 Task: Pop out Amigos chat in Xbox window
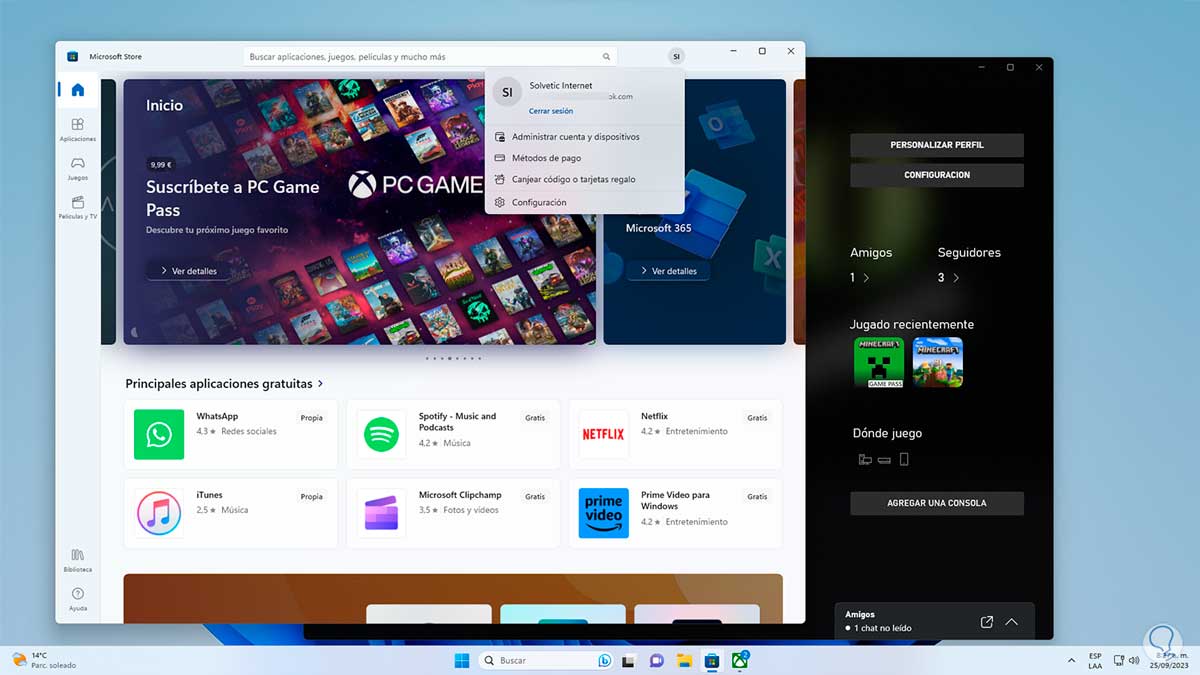coord(987,622)
